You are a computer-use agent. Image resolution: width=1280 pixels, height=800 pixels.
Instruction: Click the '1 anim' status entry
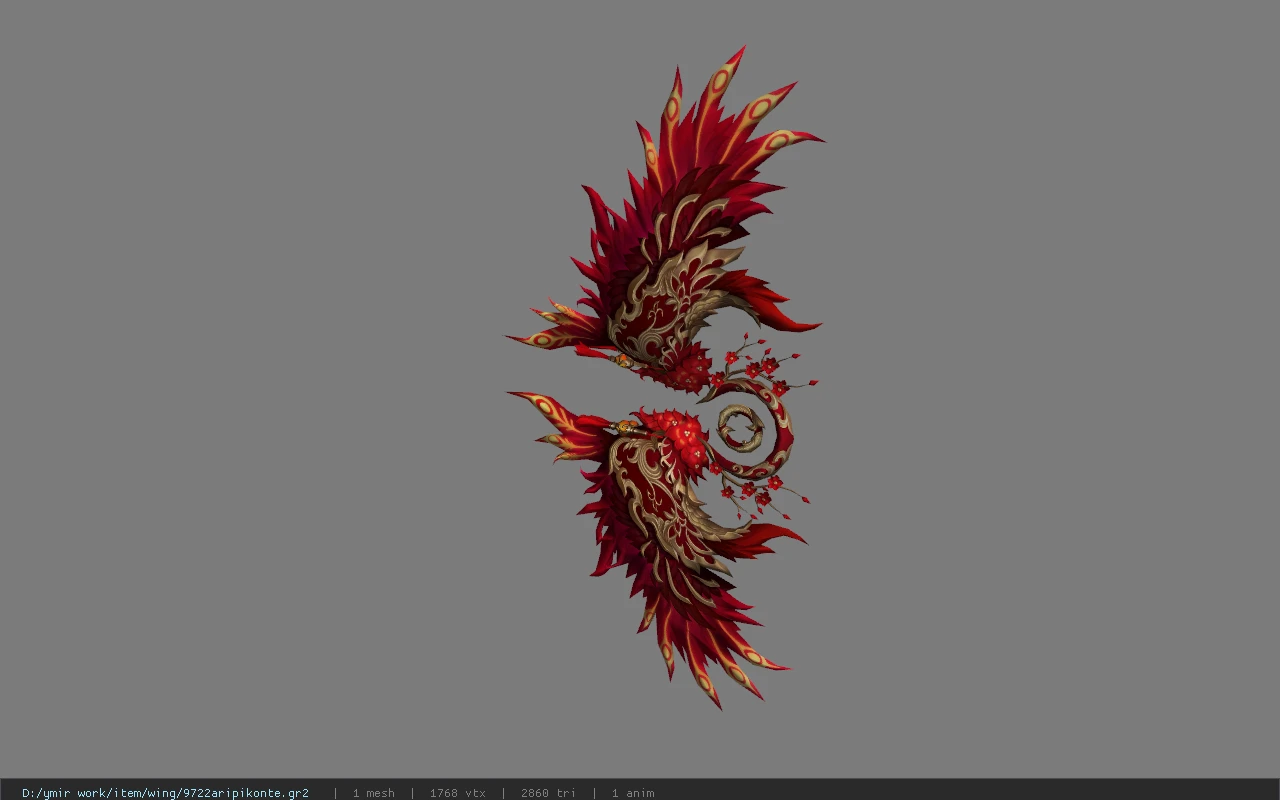[x=633, y=793]
